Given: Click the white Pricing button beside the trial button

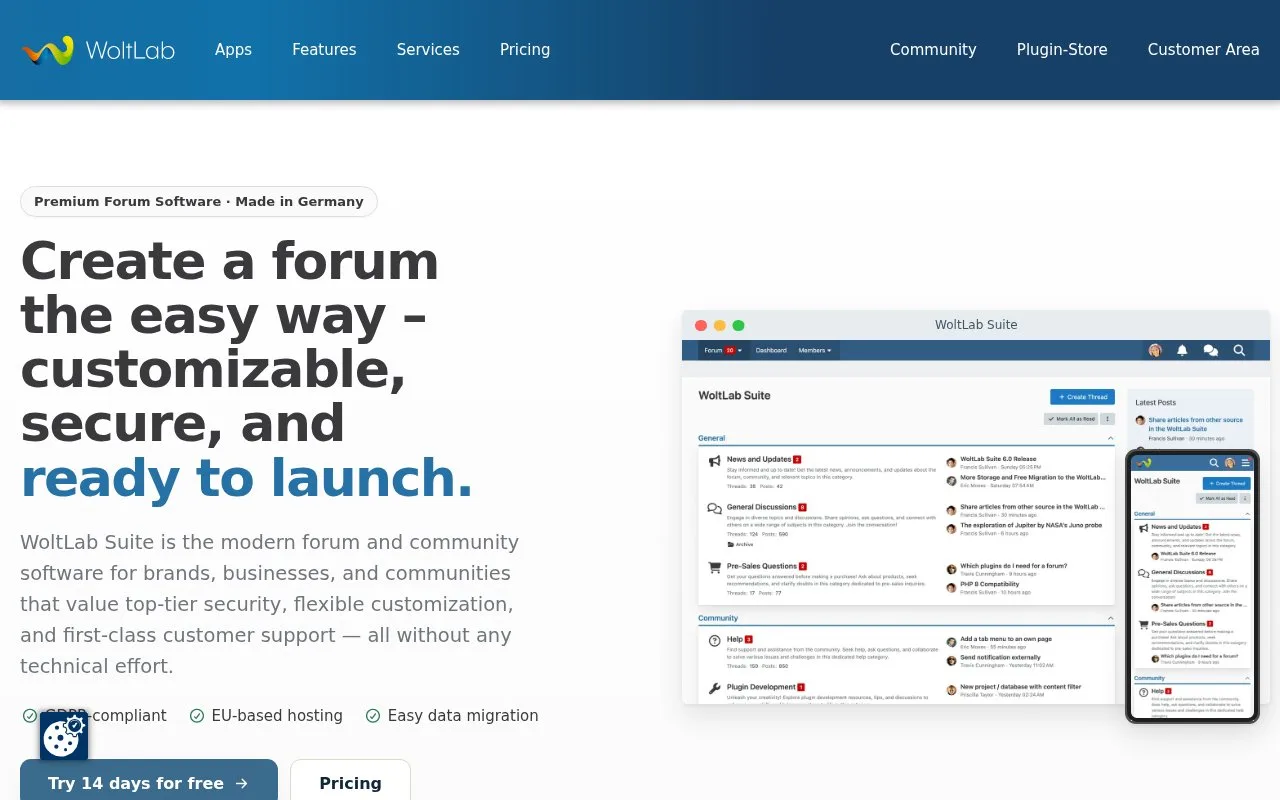Looking at the screenshot, I should click(x=350, y=782).
